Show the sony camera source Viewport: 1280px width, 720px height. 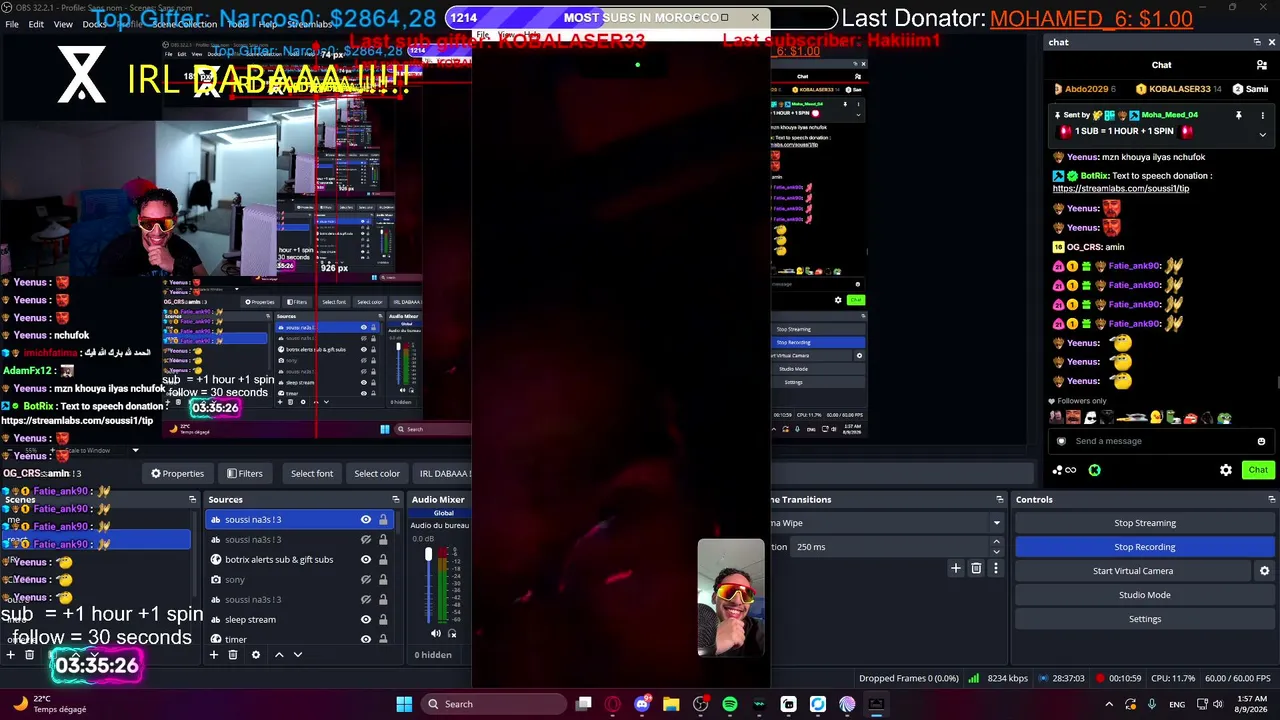[x=366, y=580]
